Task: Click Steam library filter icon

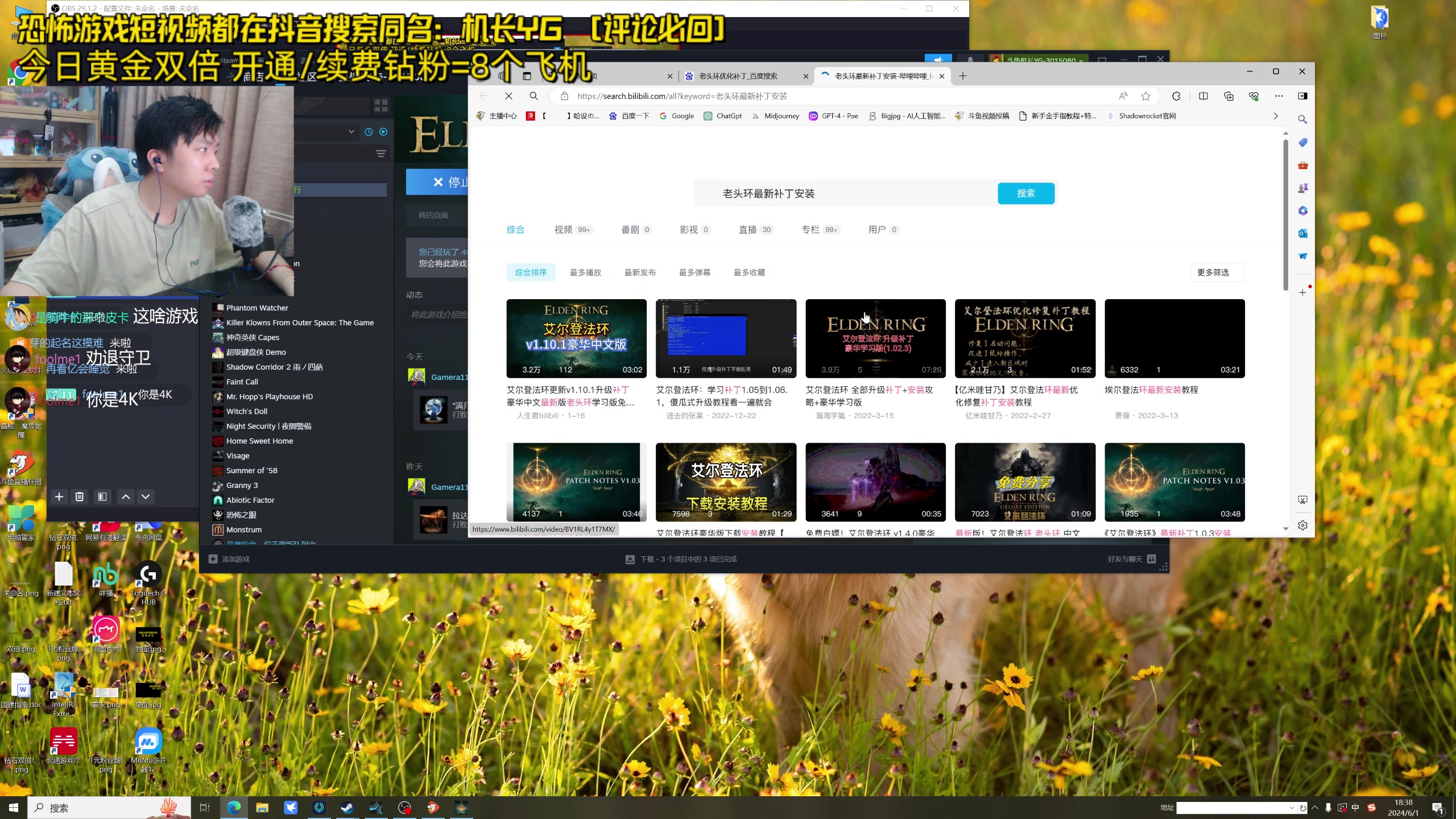Action: pyautogui.click(x=380, y=154)
